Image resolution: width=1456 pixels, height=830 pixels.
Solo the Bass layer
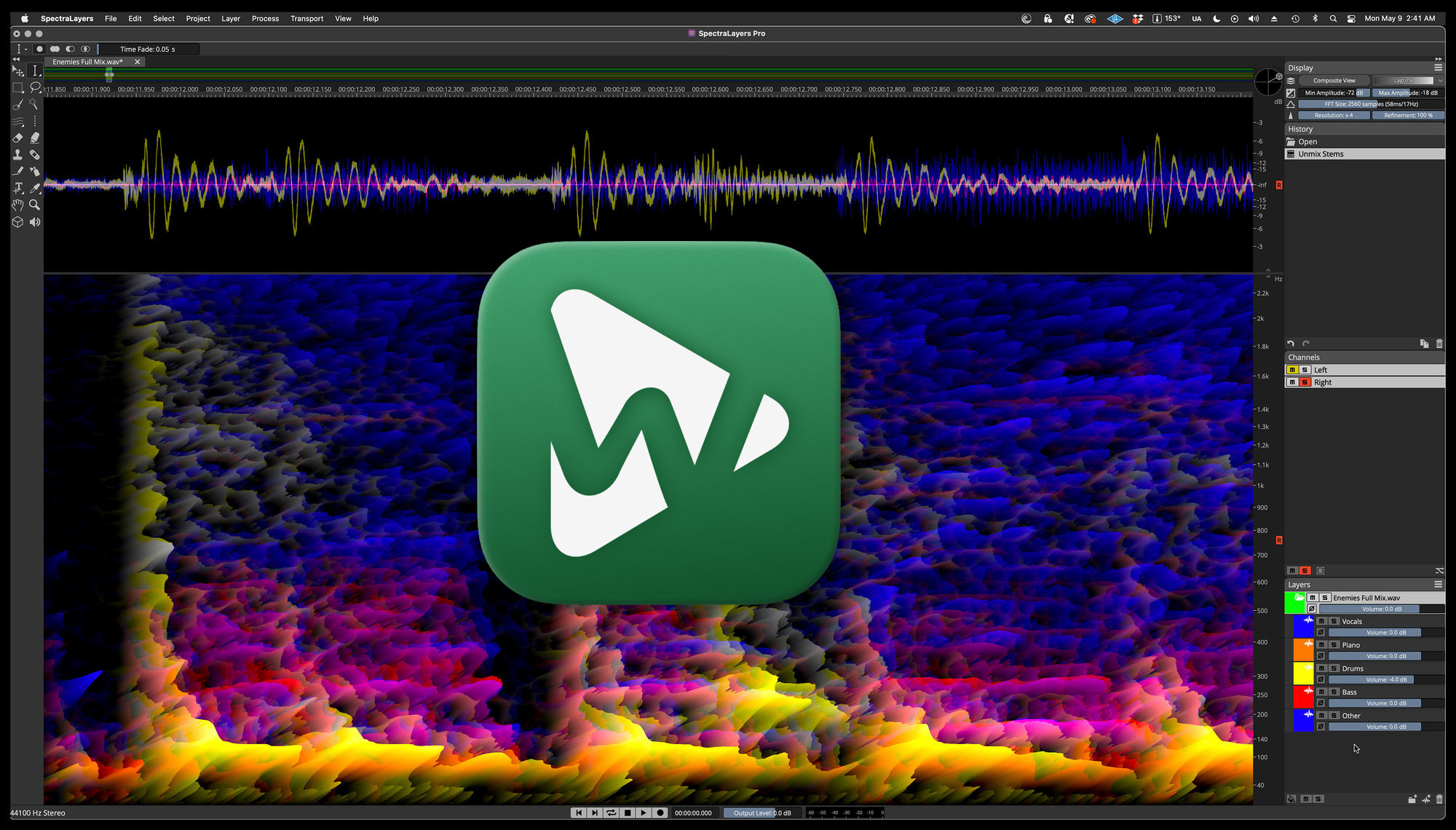[1334, 692]
